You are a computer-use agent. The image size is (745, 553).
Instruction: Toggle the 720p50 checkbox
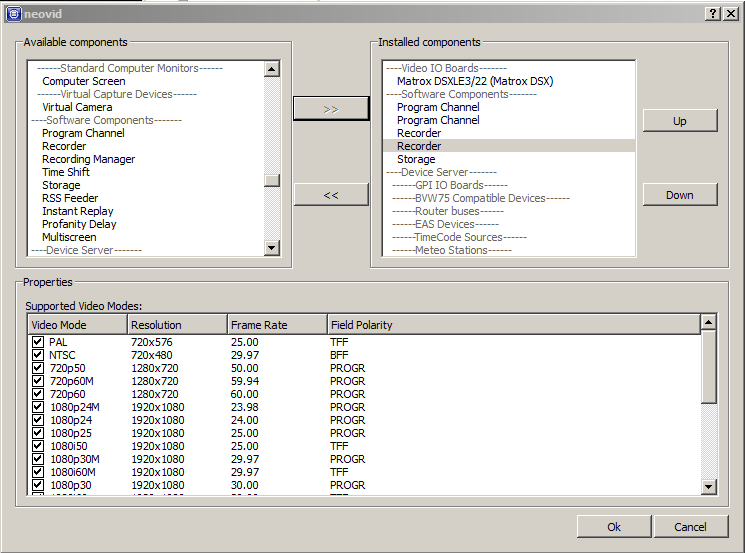(x=38, y=368)
